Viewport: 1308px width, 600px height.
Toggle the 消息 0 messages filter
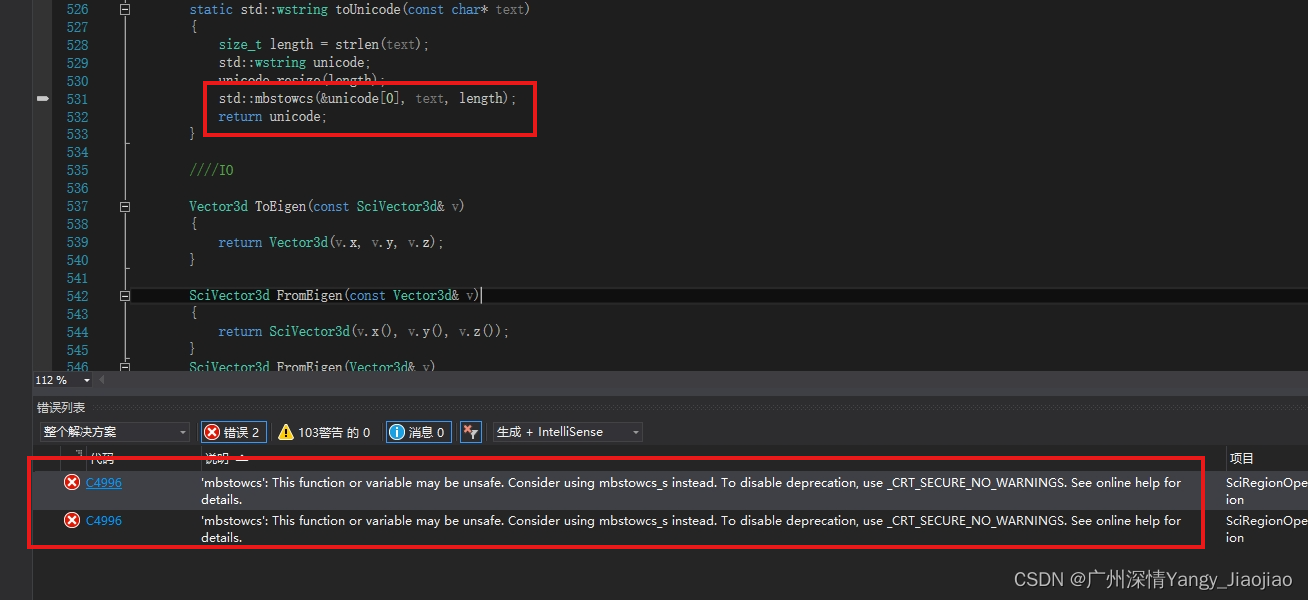tap(419, 432)
